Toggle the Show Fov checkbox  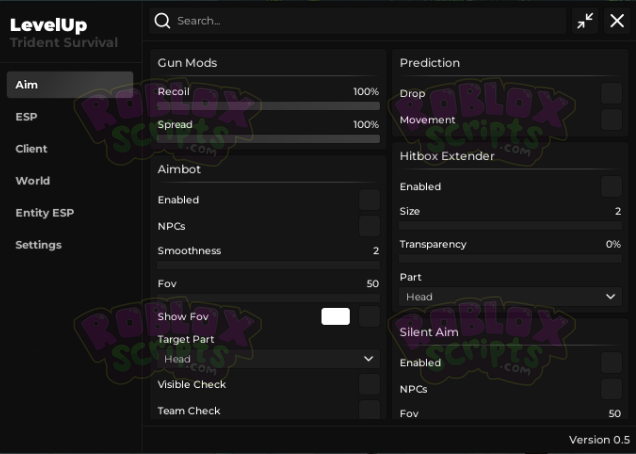coord(369,317)
